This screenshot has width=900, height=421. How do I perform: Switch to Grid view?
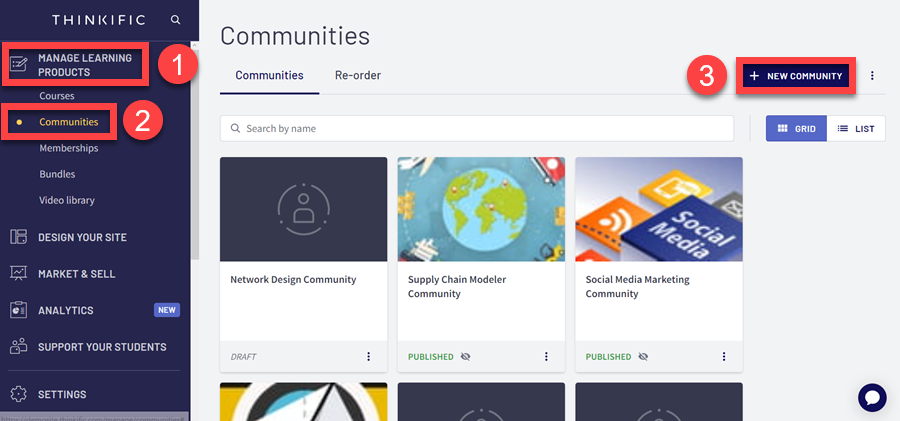pos(796,129)
